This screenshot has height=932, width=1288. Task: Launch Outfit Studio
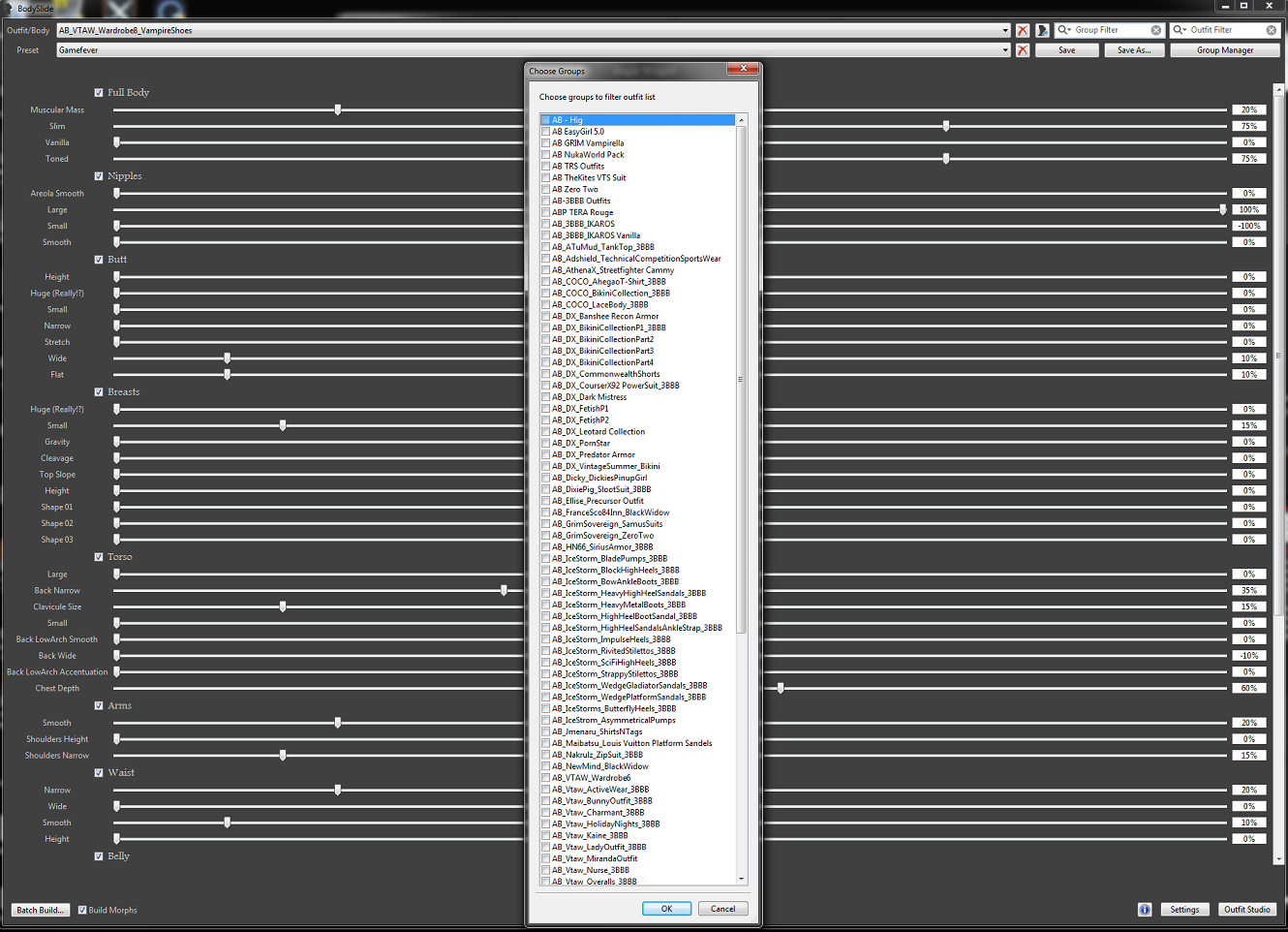(x=1246, y=910)
